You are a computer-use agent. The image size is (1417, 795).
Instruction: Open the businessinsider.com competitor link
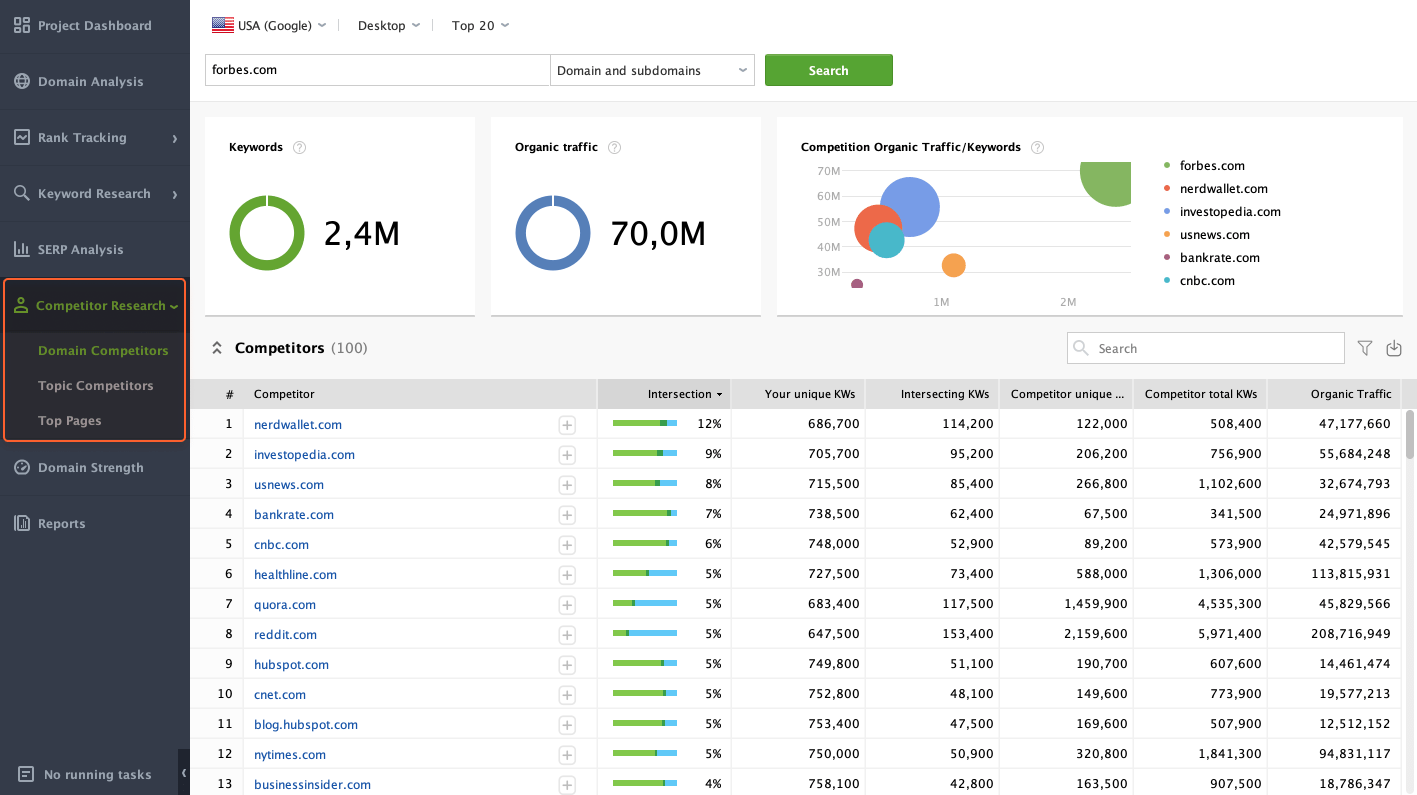[312, 785]
